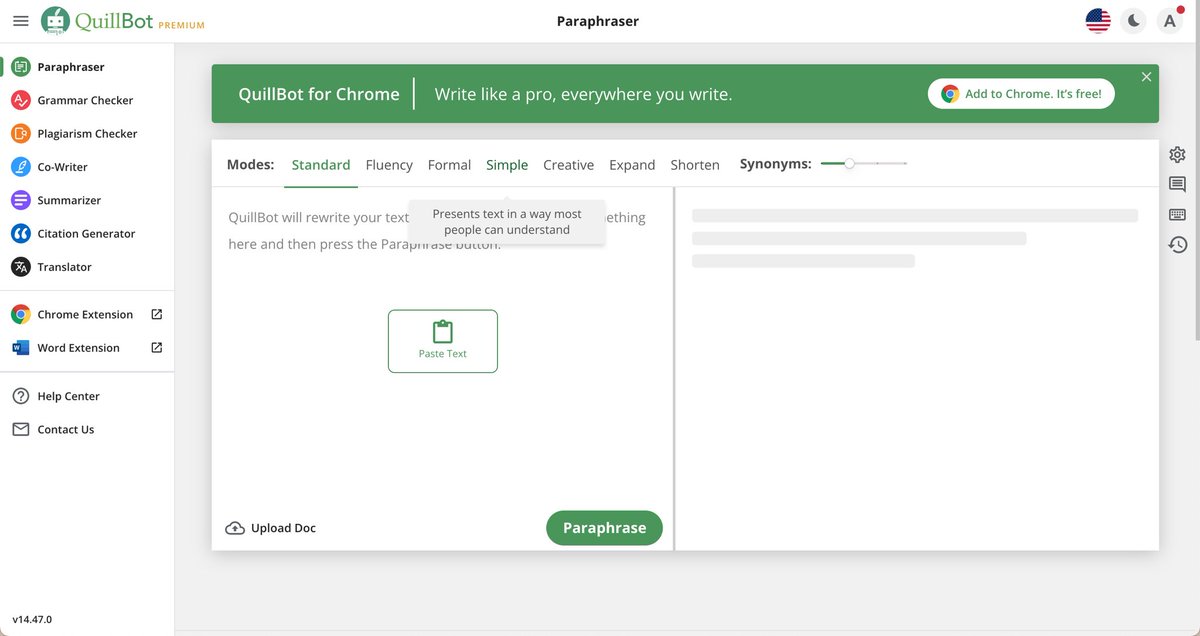The image size is (1200, 636).
Task: Change language via US flag icon
Action: pos(1098,20)
